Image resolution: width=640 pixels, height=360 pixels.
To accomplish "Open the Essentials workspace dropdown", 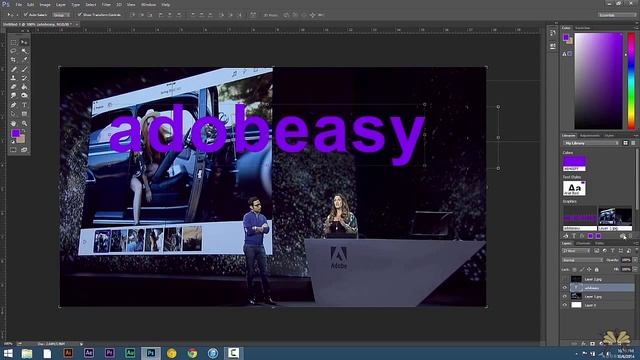I will click(617, 15).
